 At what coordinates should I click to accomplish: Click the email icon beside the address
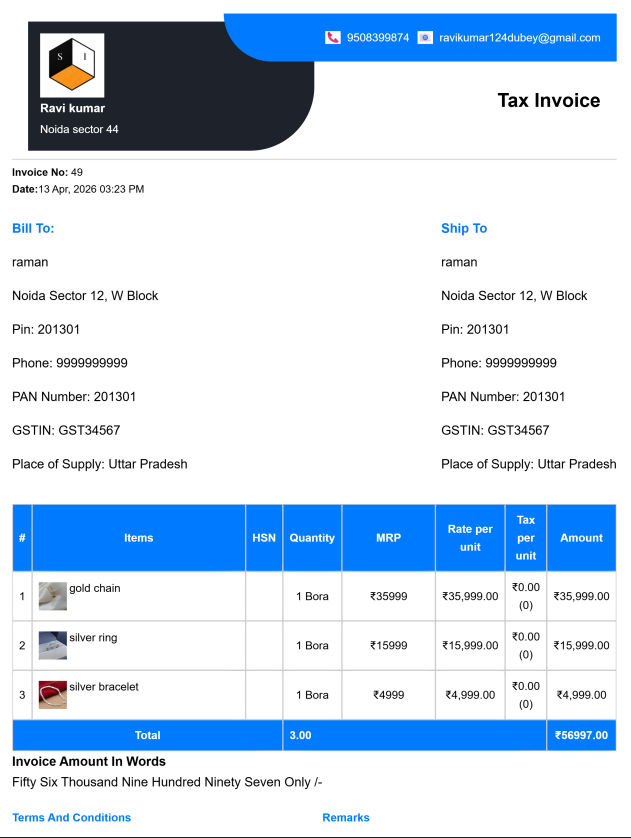425,37
